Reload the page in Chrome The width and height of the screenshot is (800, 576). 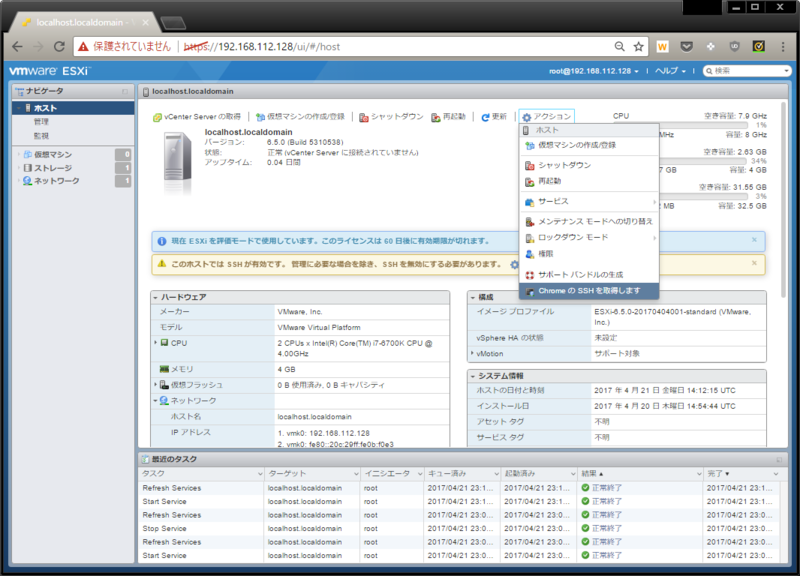(59, 46)
